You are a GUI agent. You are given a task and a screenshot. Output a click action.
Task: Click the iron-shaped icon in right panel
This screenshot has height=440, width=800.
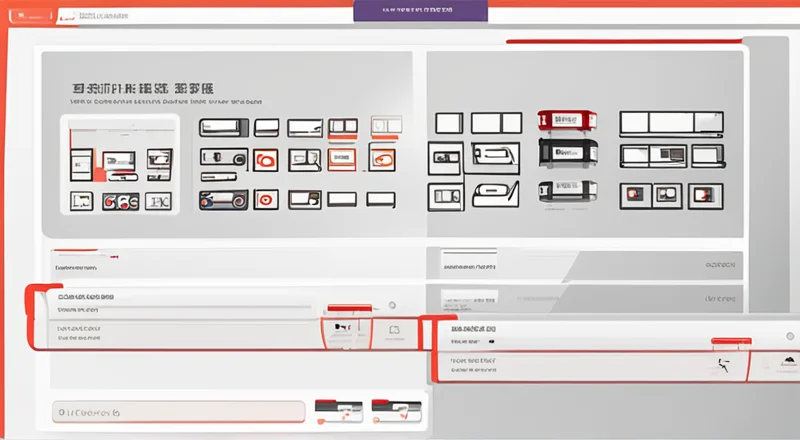point(493,193)
